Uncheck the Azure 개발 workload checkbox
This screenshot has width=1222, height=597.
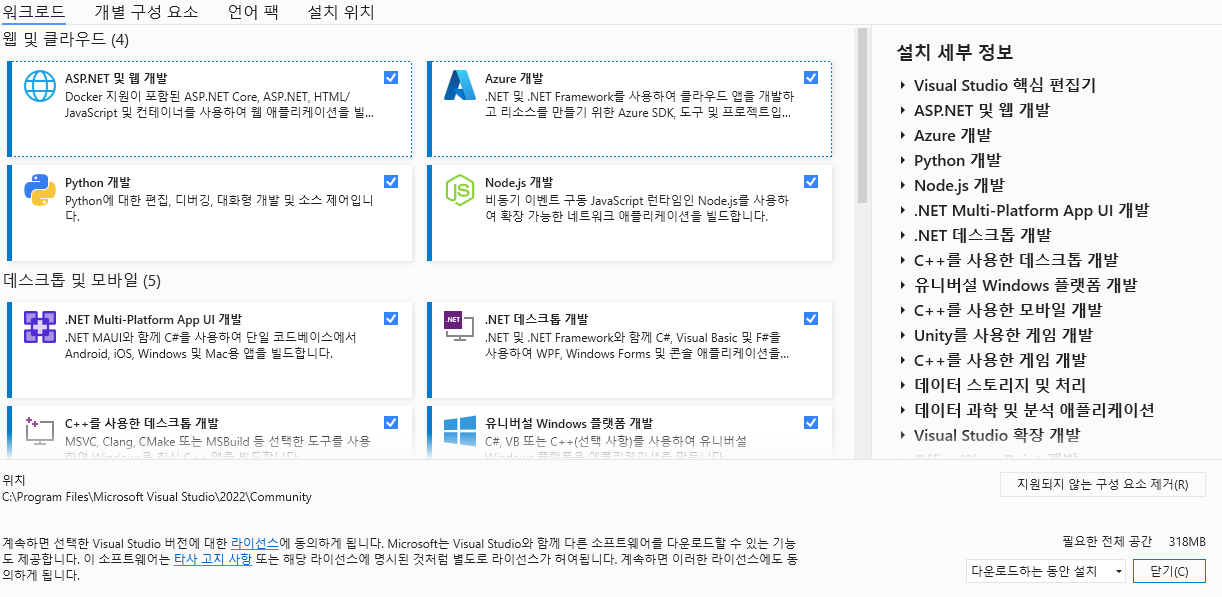(811, 77)
